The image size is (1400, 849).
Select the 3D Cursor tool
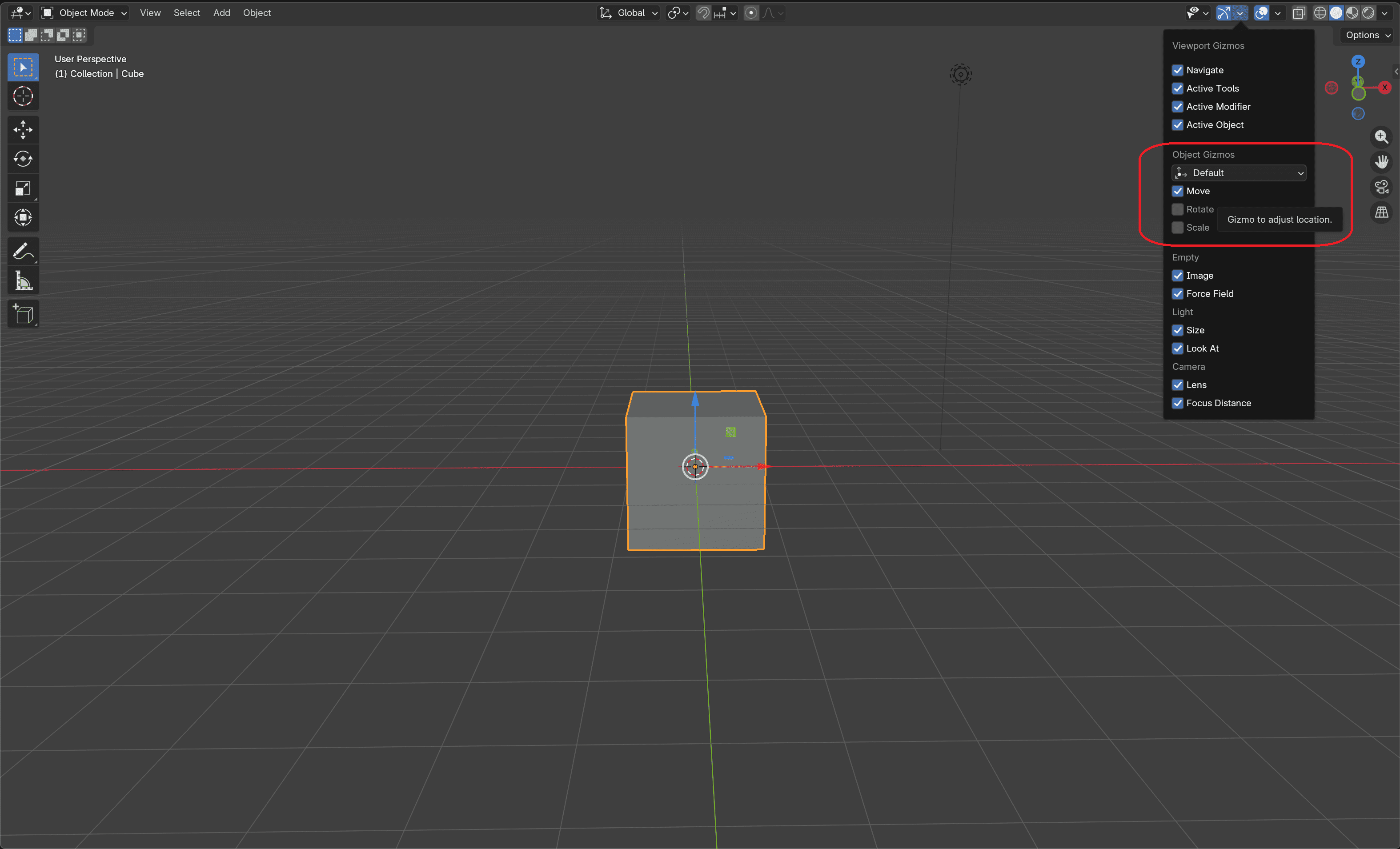tap(23, 96)
